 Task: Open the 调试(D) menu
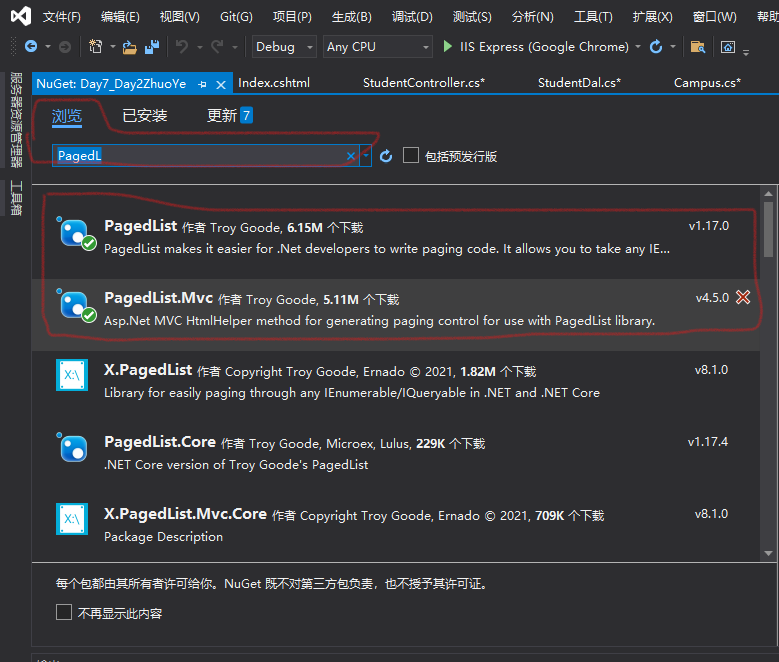[412, 17]
